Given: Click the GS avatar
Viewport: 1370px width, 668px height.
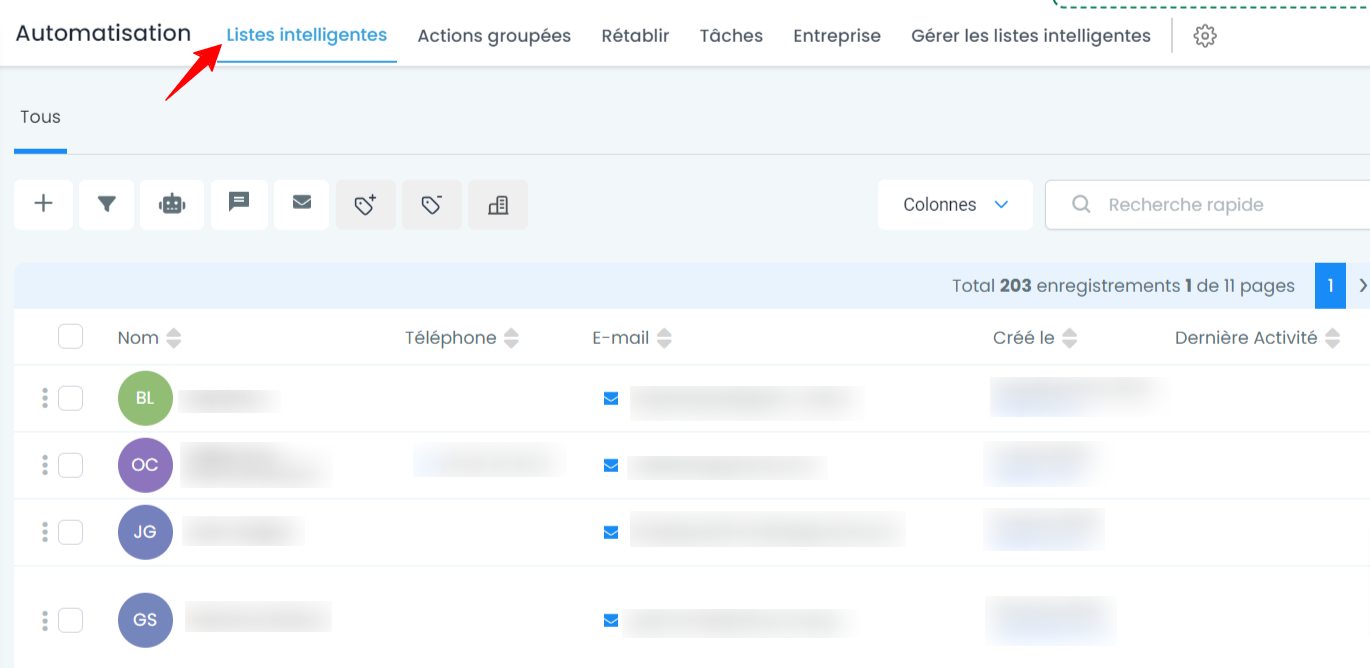Looking at the screenshot, I should [x=145, y=620].
